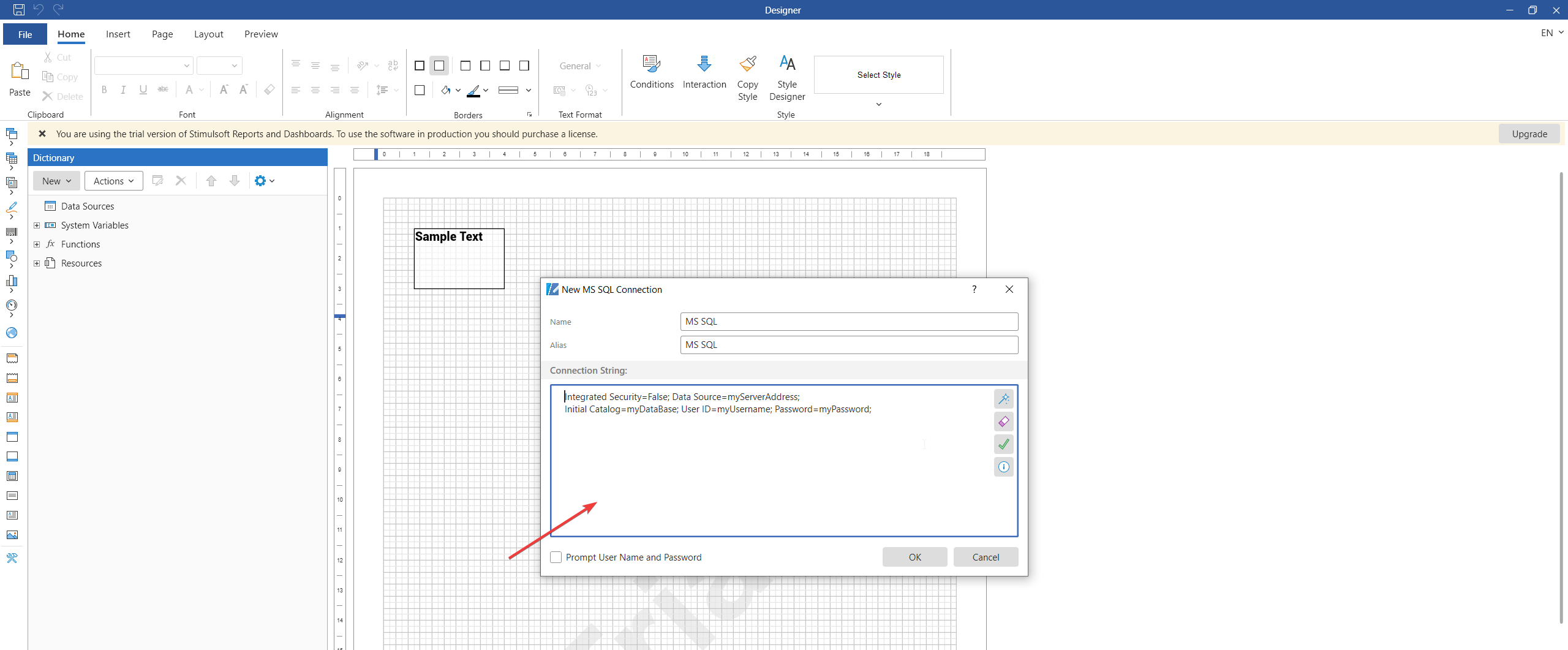The width and height of the screenshot is (1568, 650).
Task: Open the Interaction tool
Action: click(x=704, y=72)
